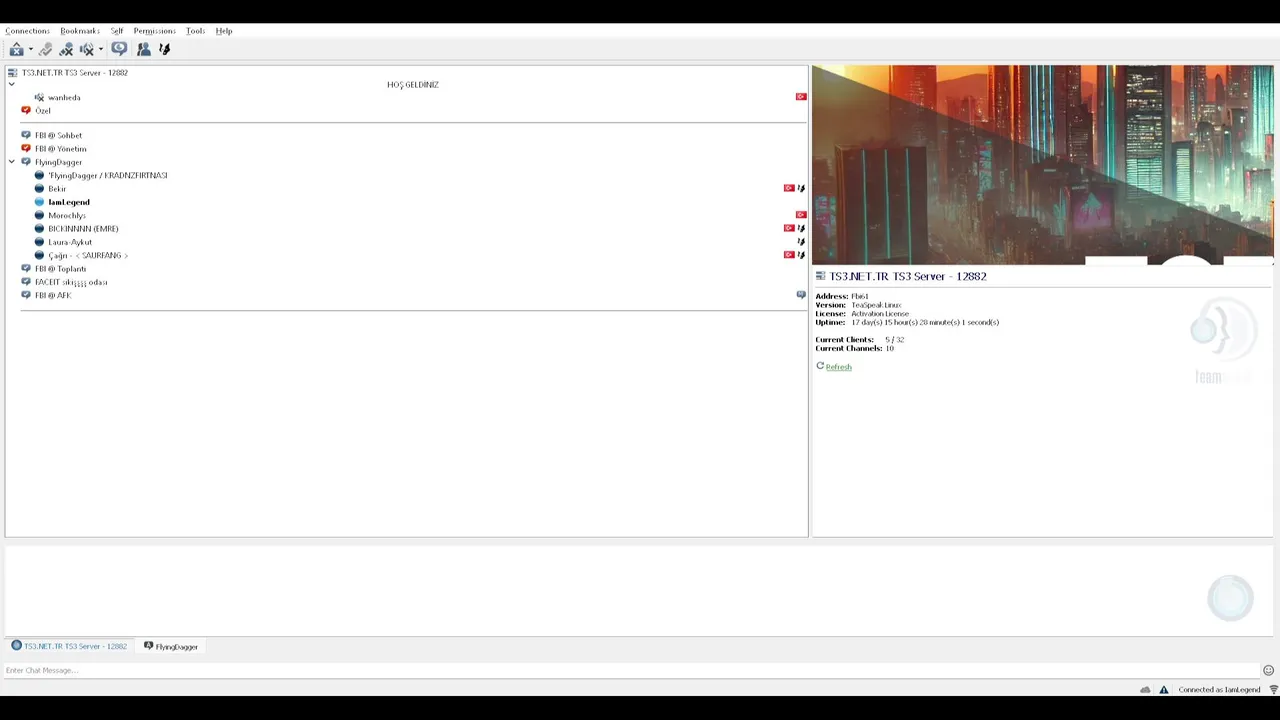1280x720 pixels.
Task: Open the Bookmarks menu
Action: pos(80,31)
